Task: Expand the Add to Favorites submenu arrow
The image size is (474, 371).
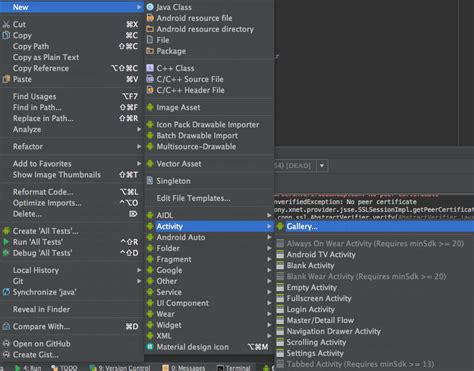Action: coord(139,164)
